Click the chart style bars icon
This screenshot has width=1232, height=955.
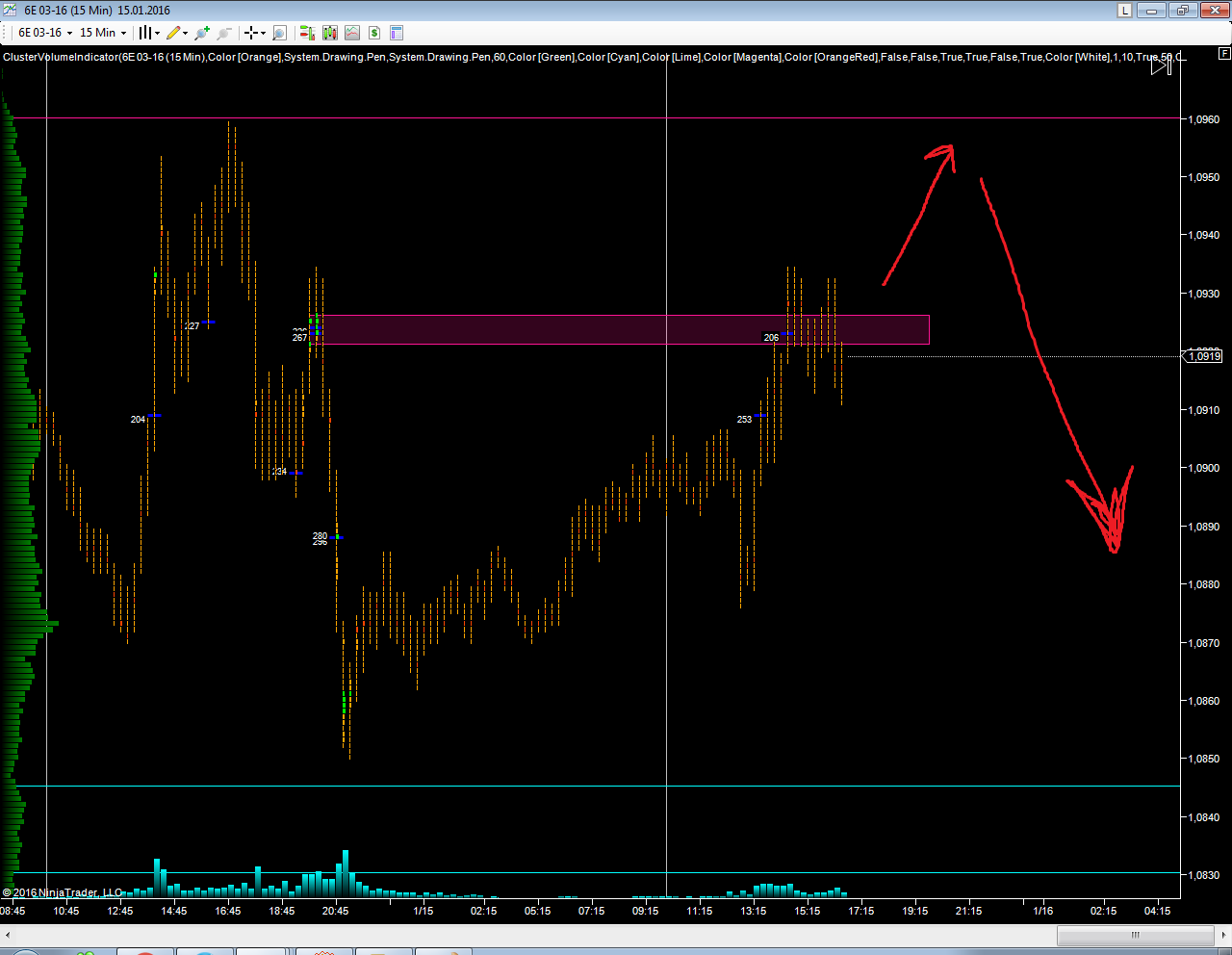[145, 33]
